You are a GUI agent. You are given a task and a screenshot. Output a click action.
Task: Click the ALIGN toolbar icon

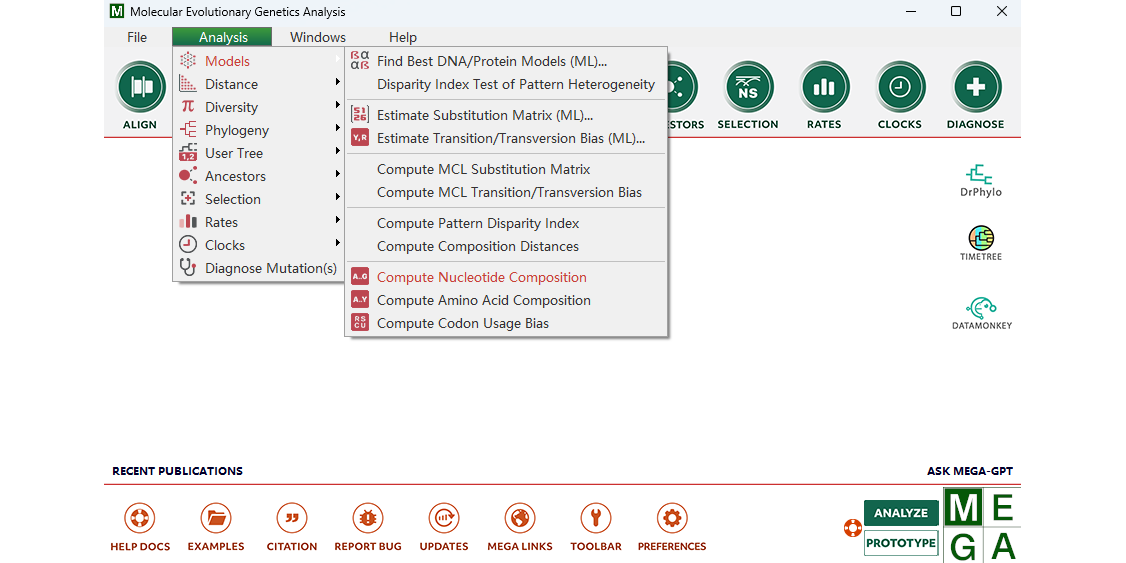[141, 88]
